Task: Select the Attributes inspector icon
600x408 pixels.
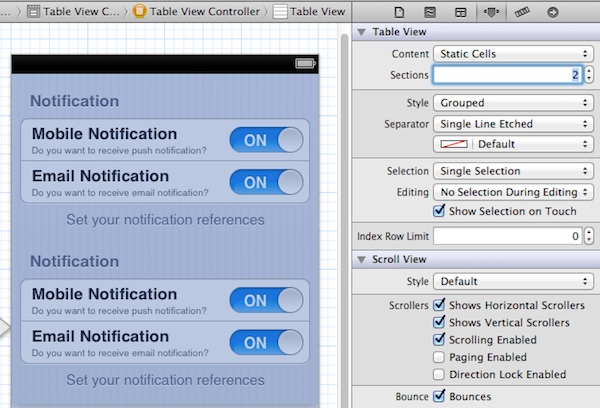Action: coord(490,11)
